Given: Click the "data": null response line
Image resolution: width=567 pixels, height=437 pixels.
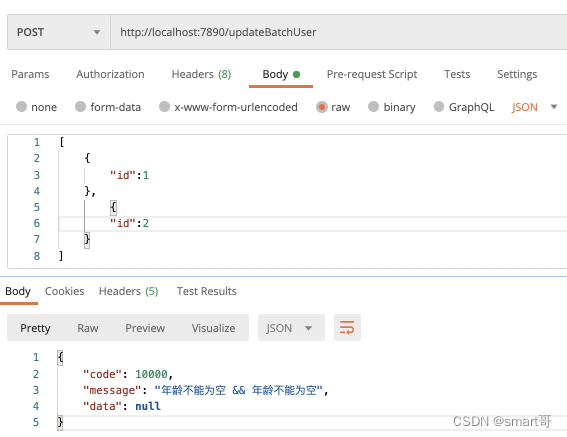Looking at the screenshot, I should (x=122, y=406).
